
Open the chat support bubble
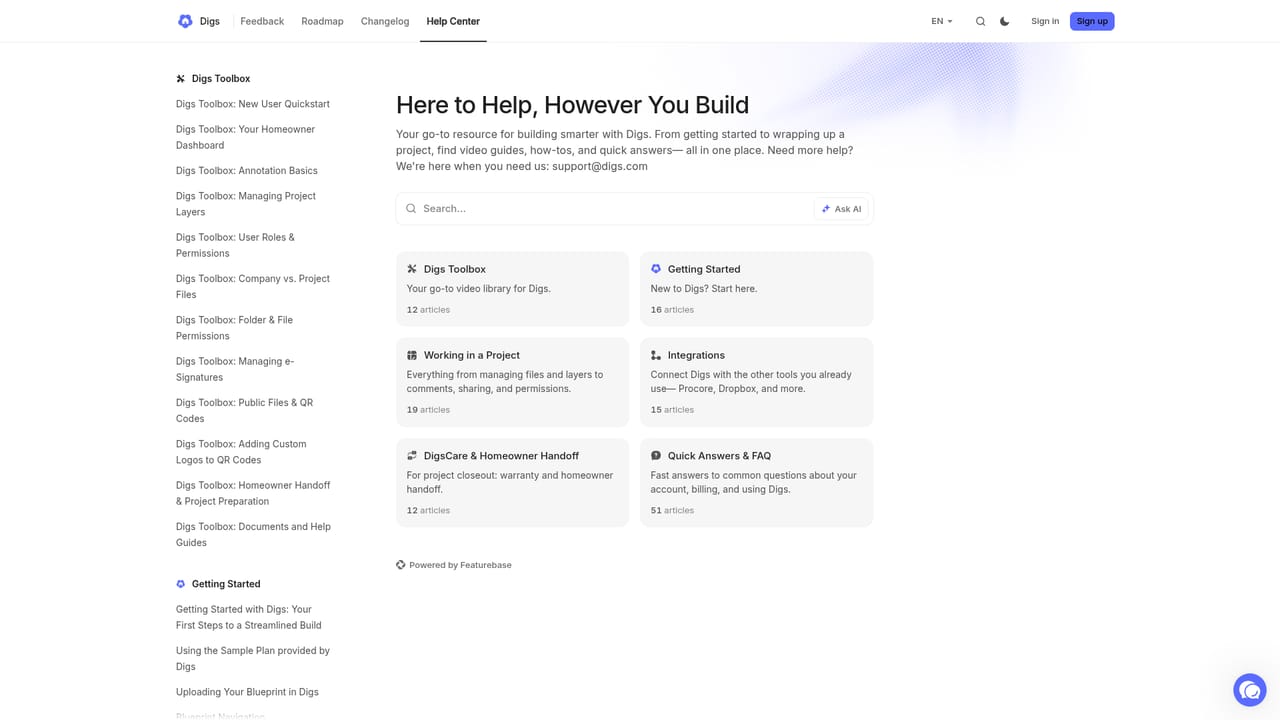click(x=1250, y=690)
